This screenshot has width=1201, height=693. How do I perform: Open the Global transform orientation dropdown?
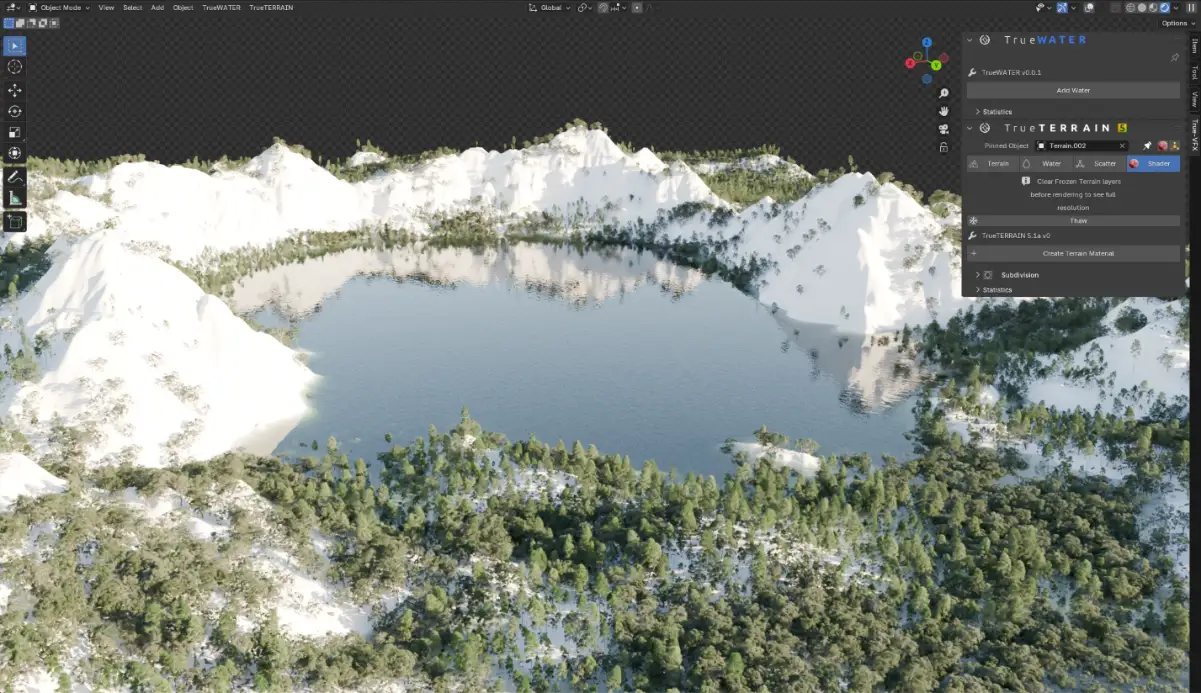click(550, 7)
